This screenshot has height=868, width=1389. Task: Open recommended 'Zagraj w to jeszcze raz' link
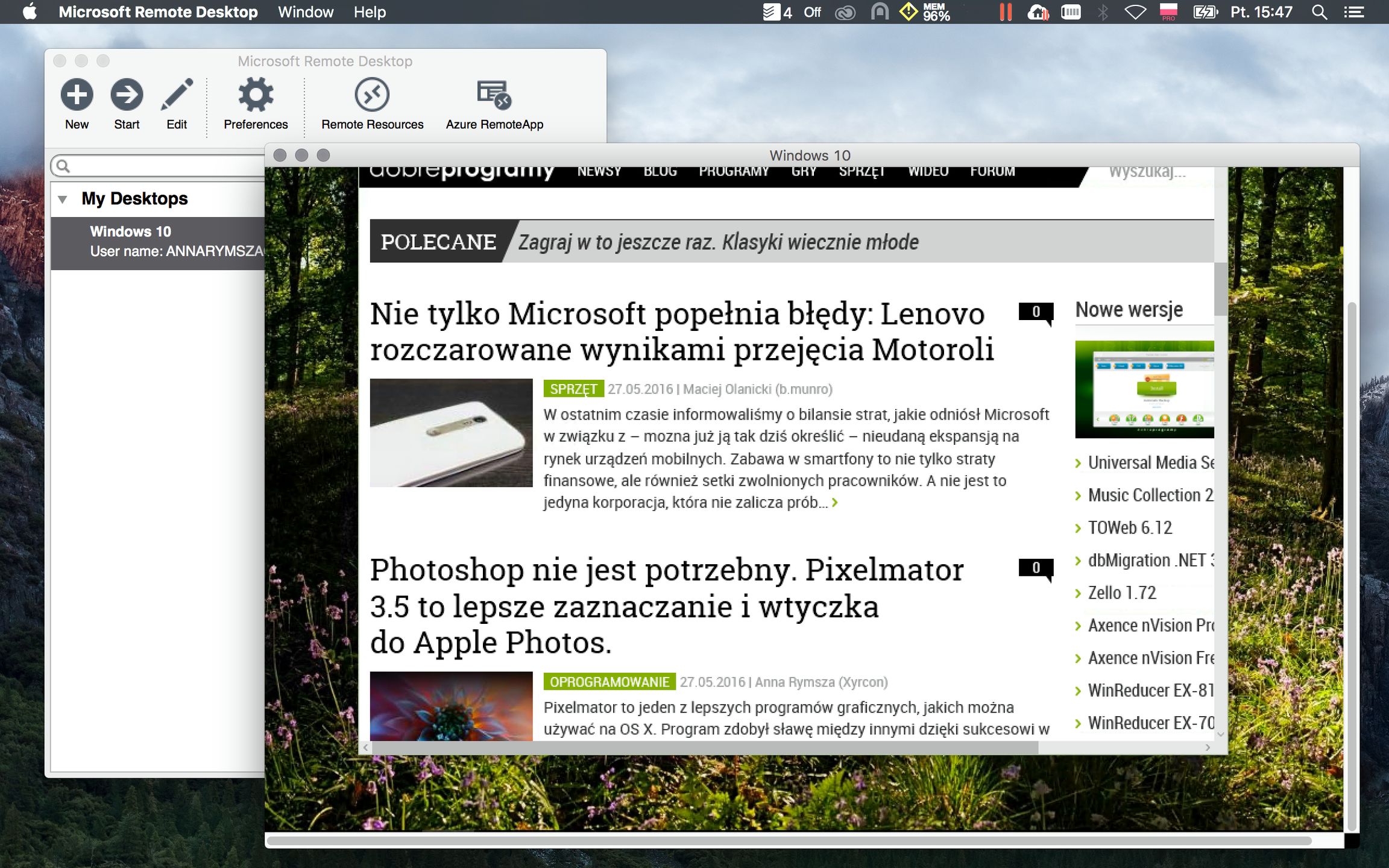pos(719,242)
